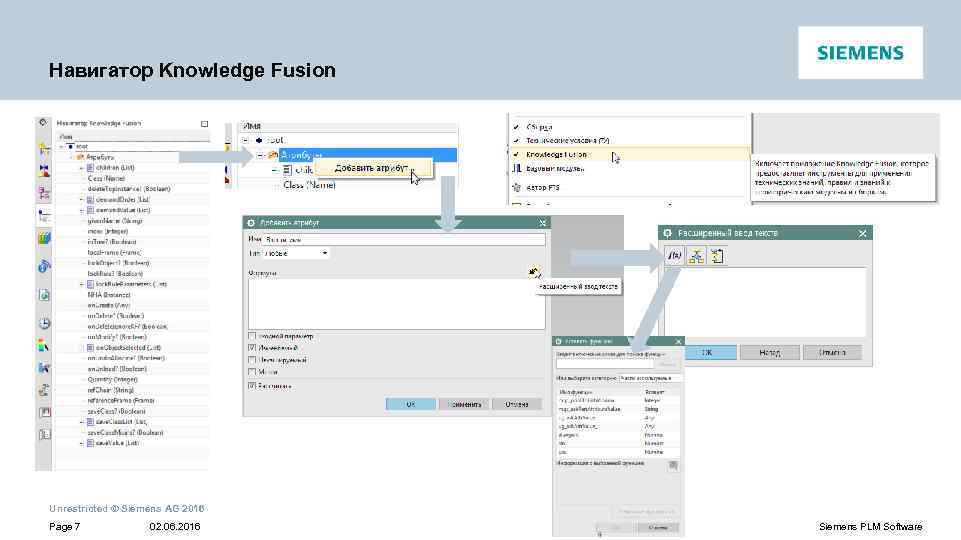Screen dimensions: 961x540
Task: Collapse the demandOrder (List) node
Action: pyautogui.click(x=82, y=199)
